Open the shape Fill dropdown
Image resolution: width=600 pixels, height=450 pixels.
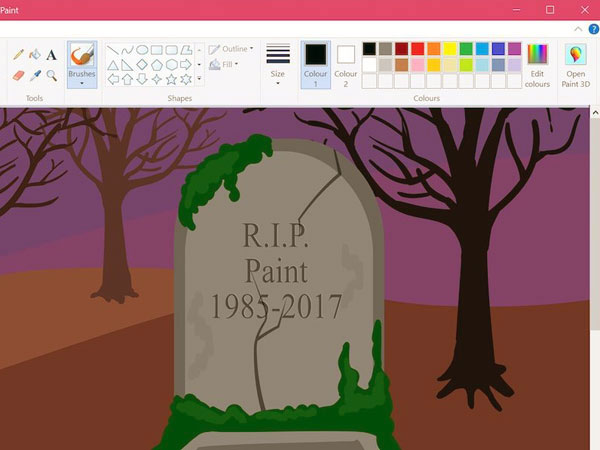pyautogui.click(x=224, y=64)
